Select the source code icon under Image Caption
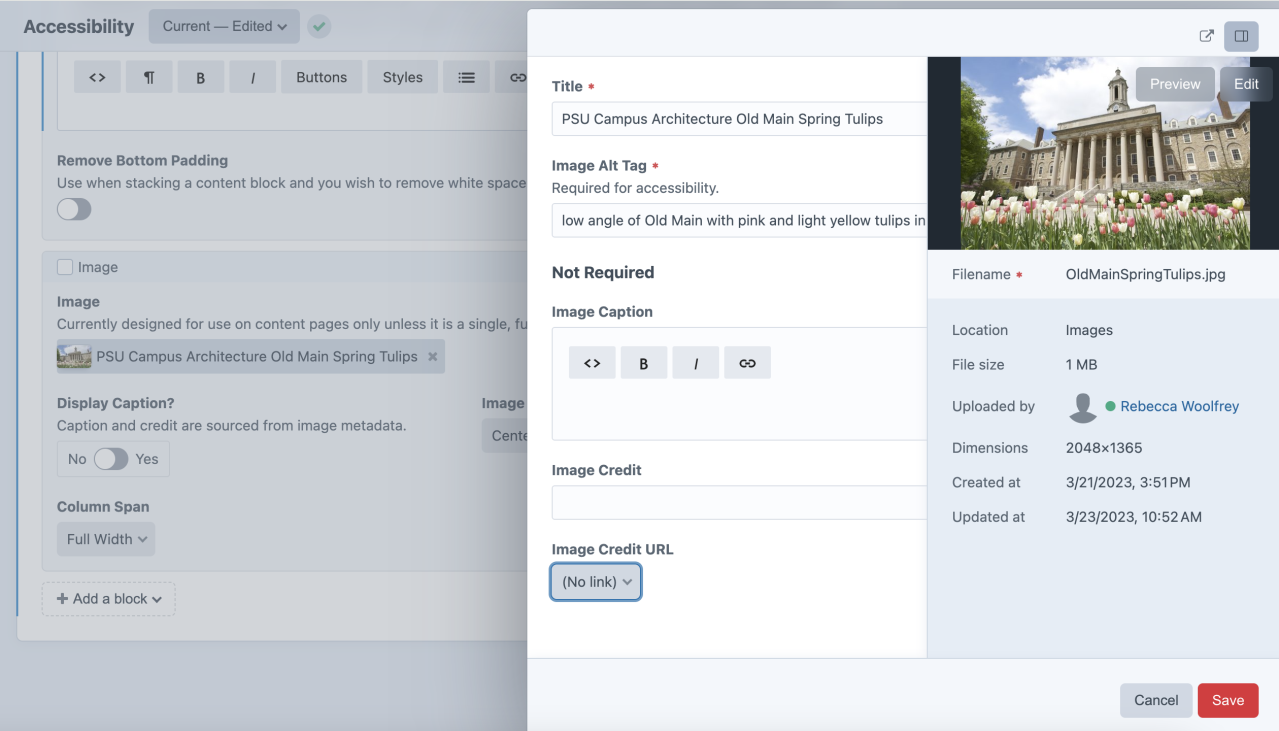This screenshot has height=731, width=1279. coord(592,362)
